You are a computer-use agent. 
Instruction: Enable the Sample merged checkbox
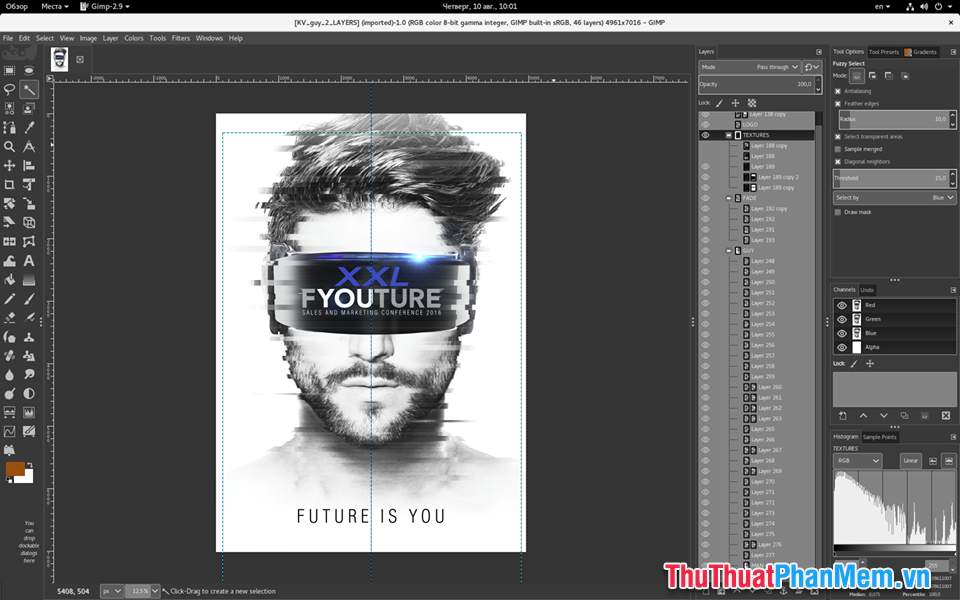838,149
